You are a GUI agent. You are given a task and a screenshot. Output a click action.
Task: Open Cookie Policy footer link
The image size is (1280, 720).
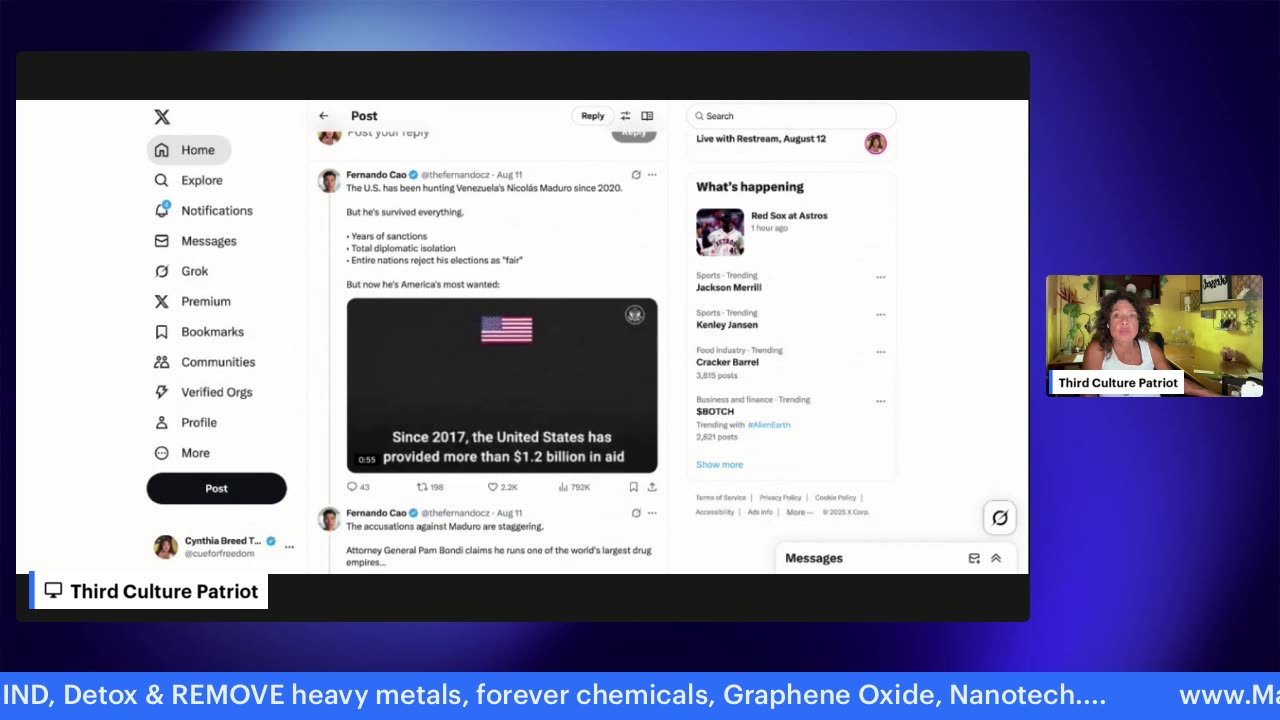835,498
